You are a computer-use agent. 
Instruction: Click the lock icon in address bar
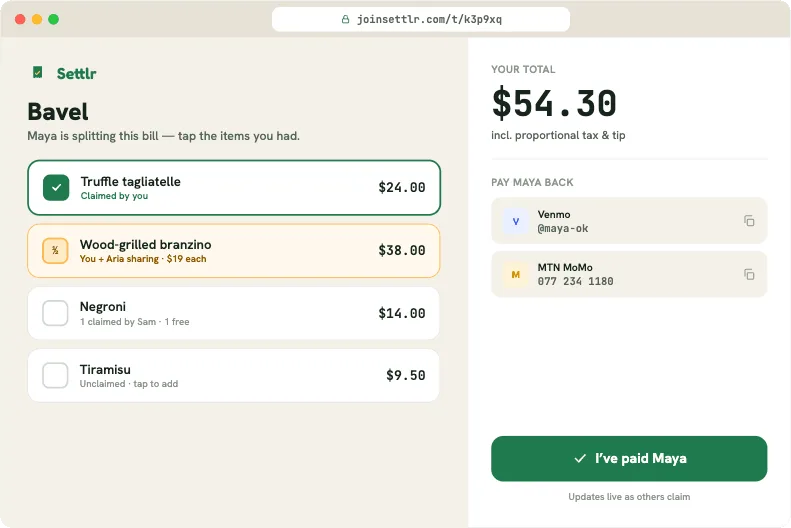click(x=346, y=20)
